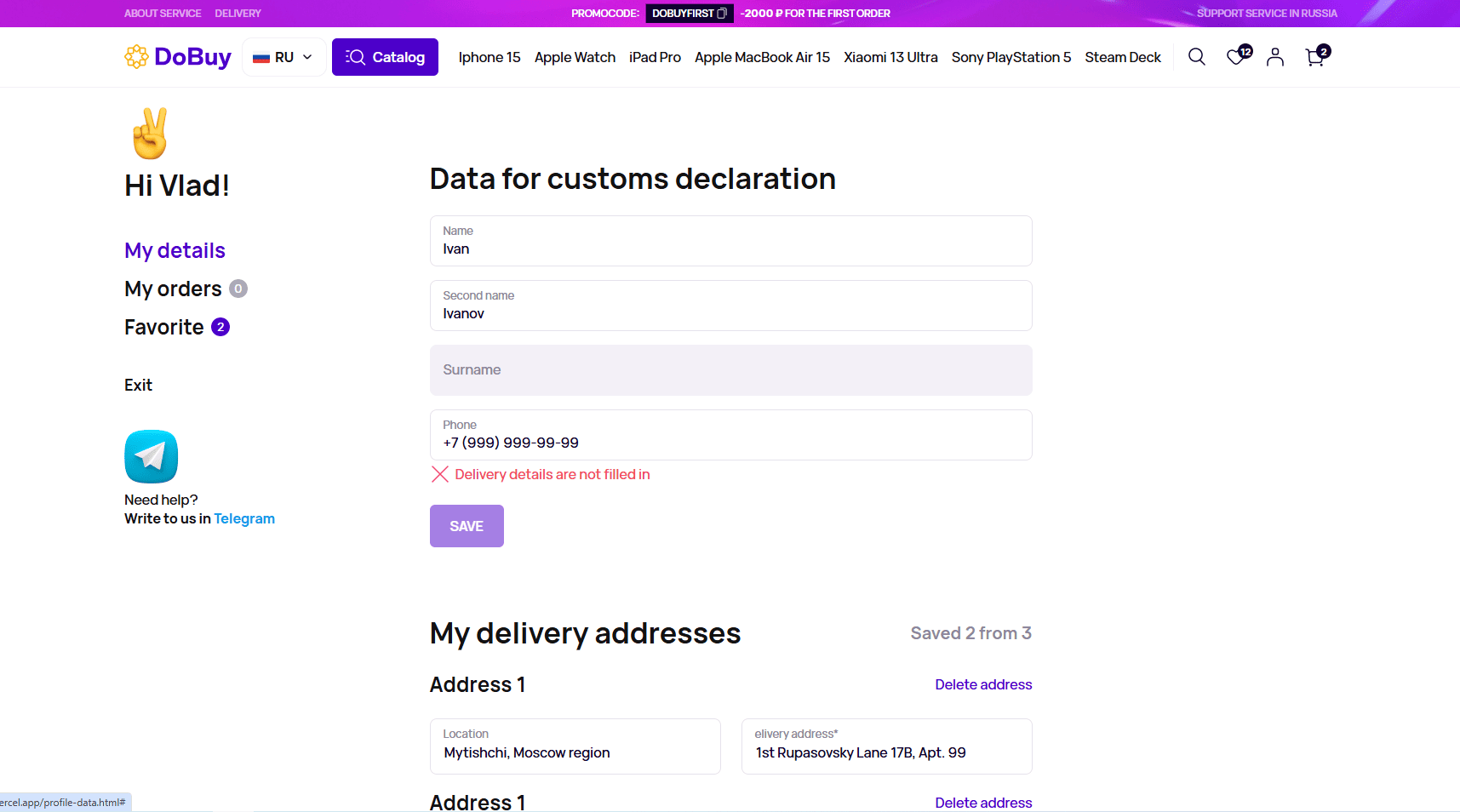Open My orders section
Viewport: 1460px width, 812px height.
pos(173,289)
